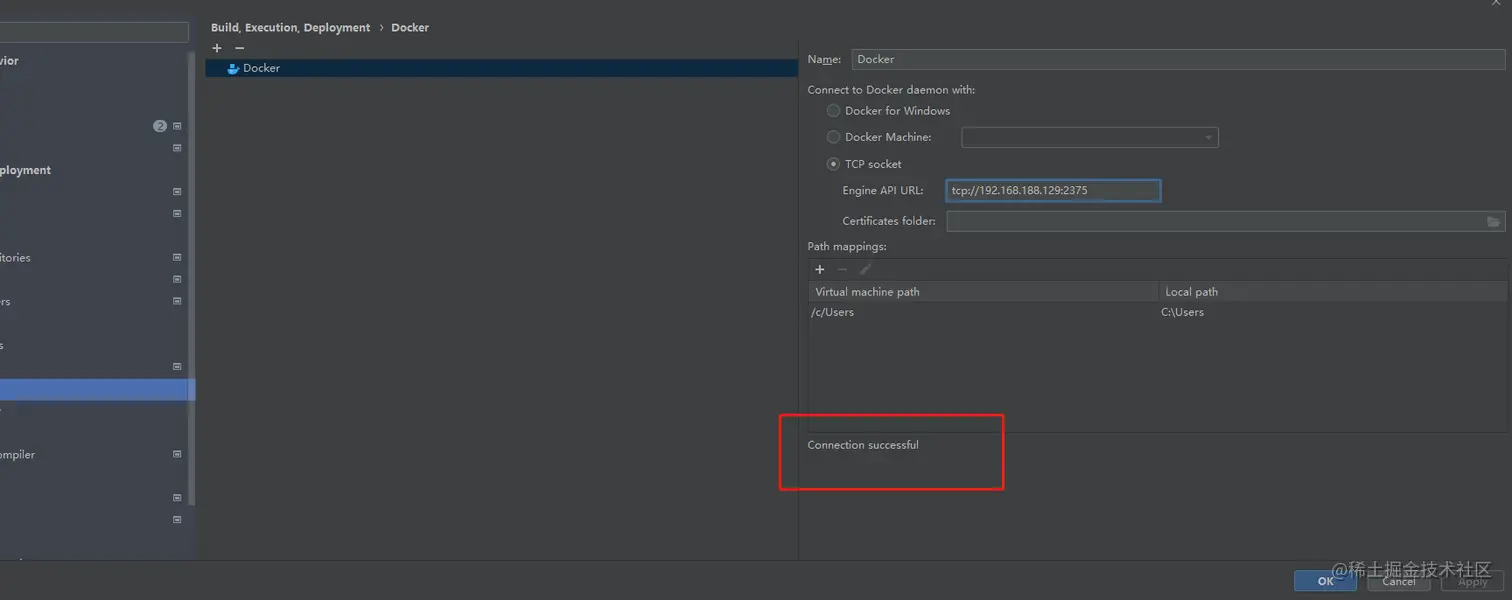Click the Docker breadcrumb label
The height and width of the screenshot is (600, 1512).
(410, 28)
